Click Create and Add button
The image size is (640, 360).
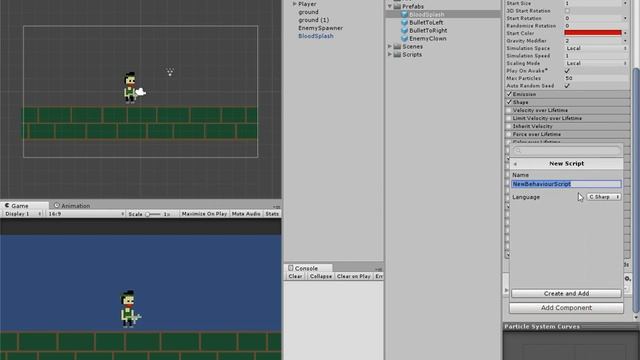click(566, 293)
